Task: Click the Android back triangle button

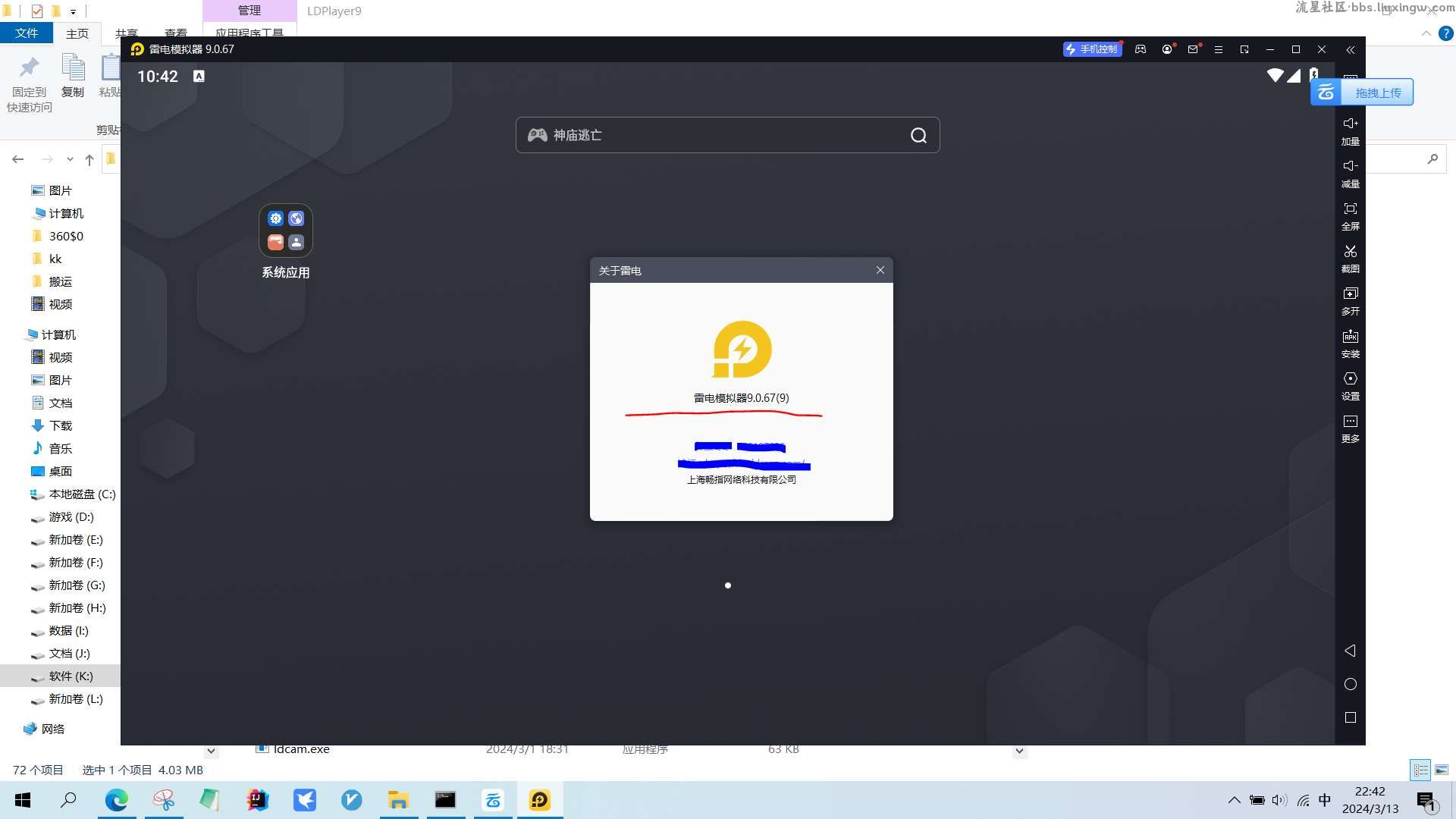Action: coord(1351,651)
